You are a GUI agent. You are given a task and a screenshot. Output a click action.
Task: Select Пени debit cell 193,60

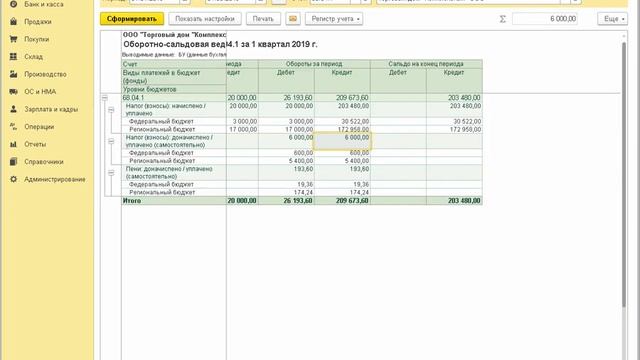pos(286,173)
